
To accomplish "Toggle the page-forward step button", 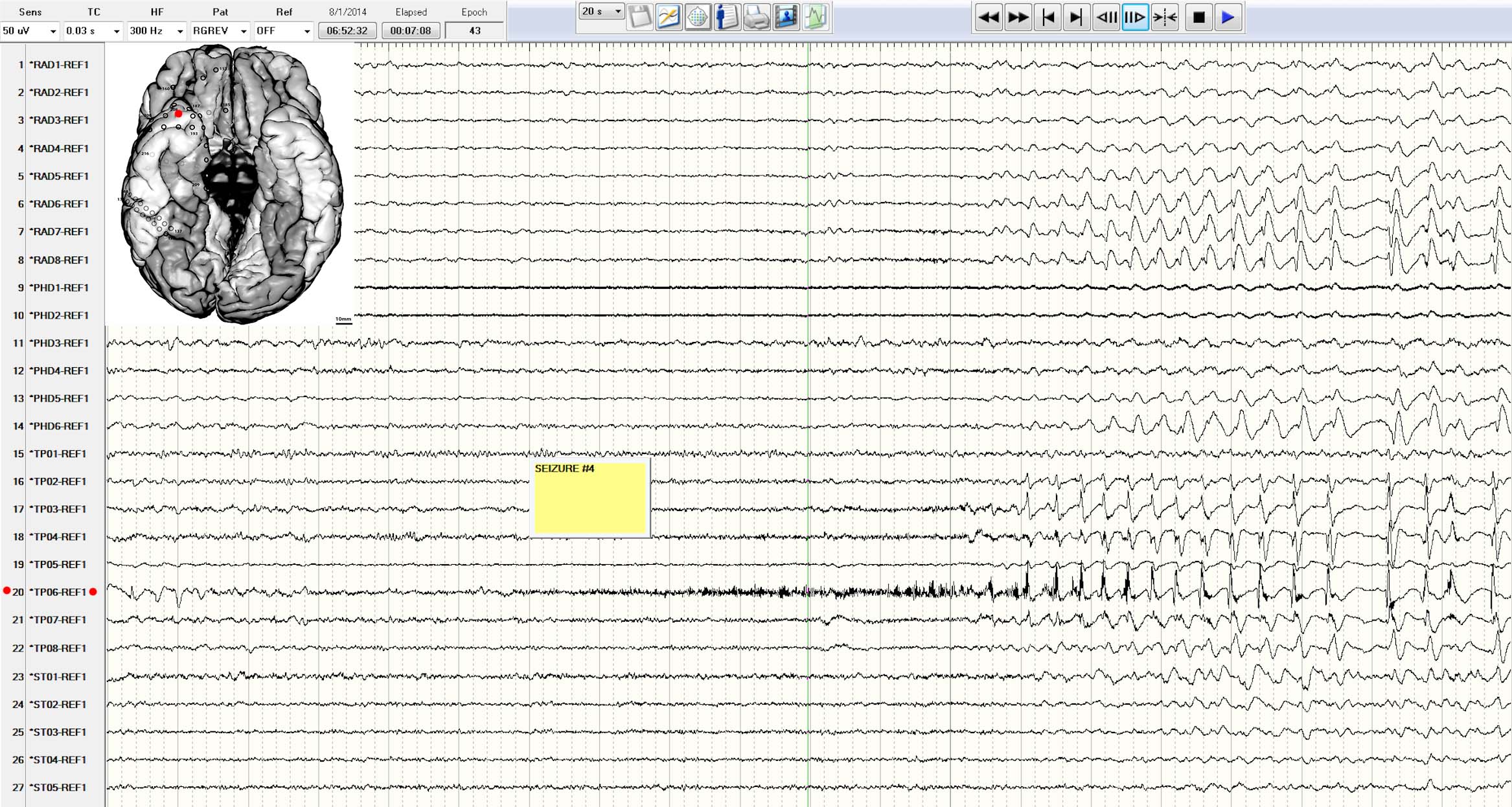I will click(x=1135, y=17).
